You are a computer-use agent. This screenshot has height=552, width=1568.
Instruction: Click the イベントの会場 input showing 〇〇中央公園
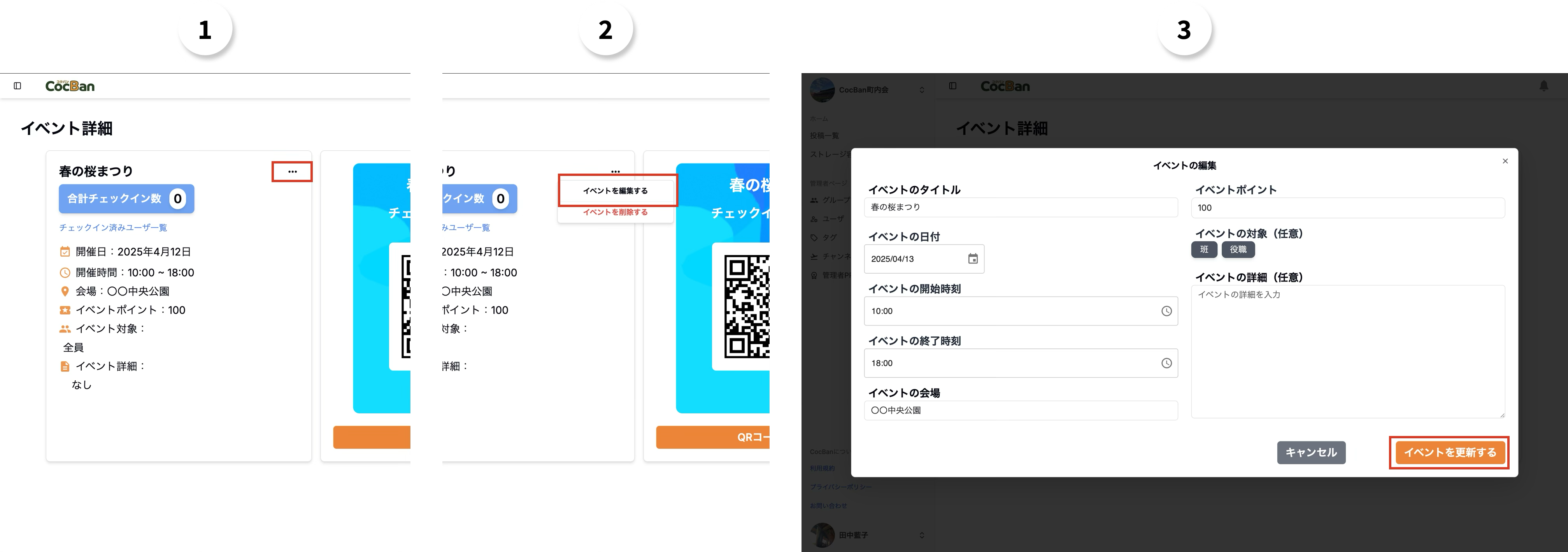click(x=1021, y=410)
